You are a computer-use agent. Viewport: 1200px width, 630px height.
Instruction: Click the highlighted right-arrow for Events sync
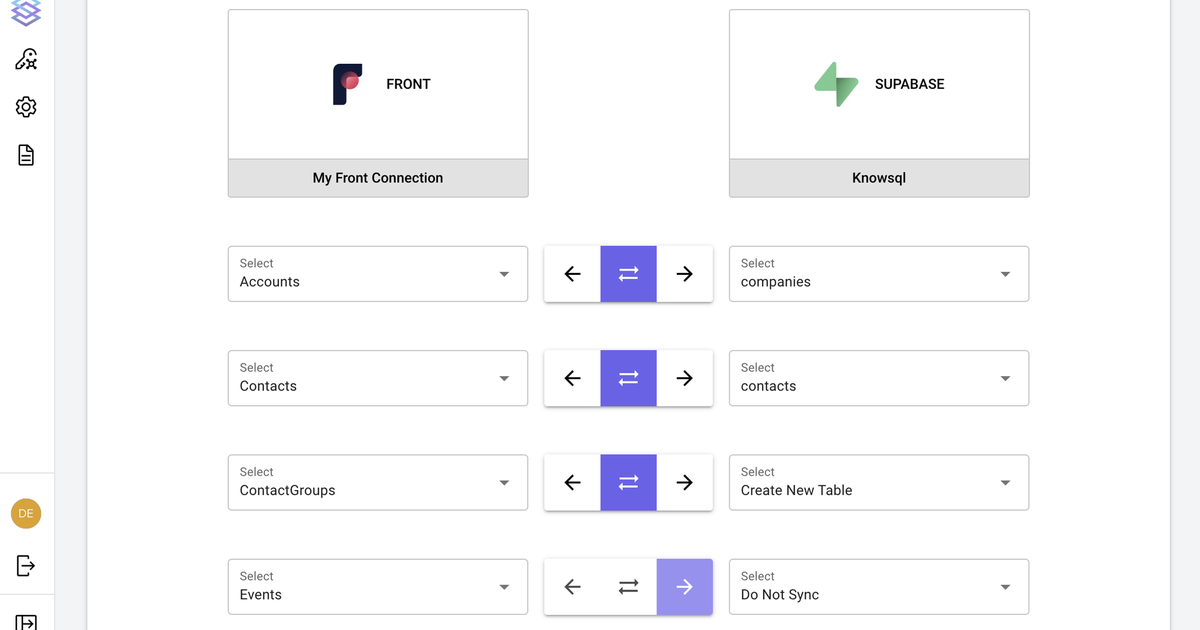tap(684, 587)
